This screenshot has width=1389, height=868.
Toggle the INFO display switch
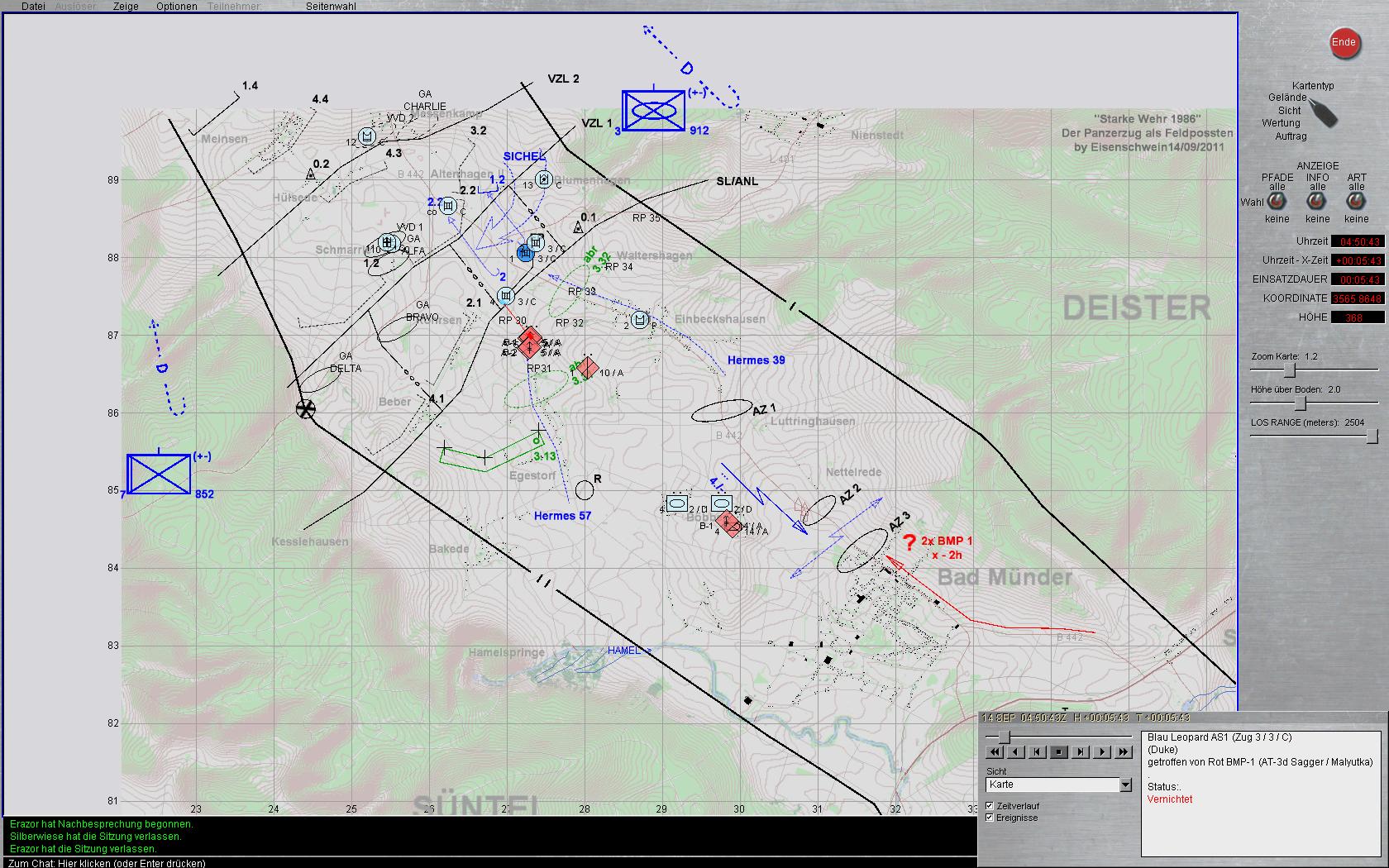tap(1317, 202)
